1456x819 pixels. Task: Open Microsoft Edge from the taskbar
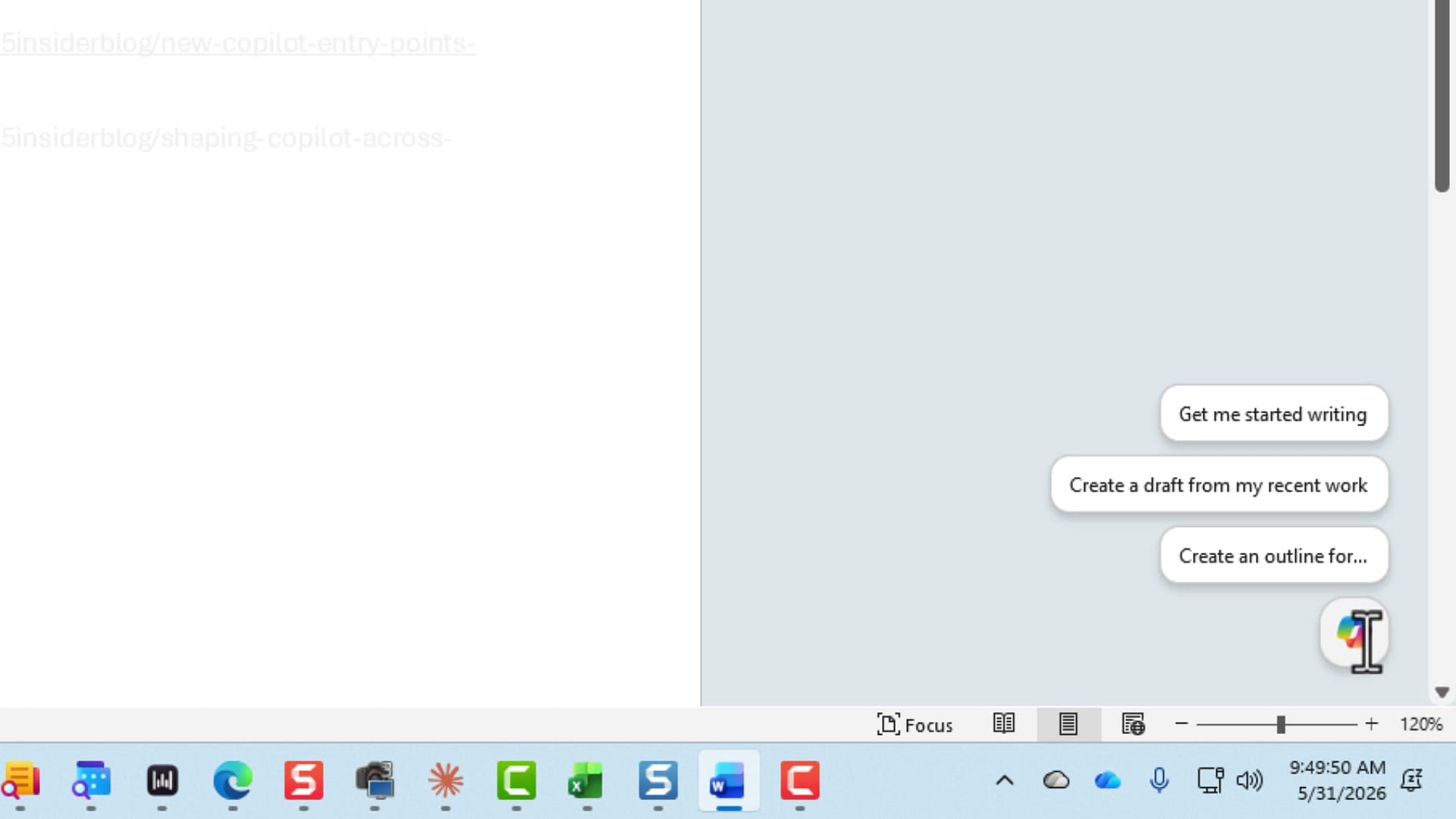233,780
